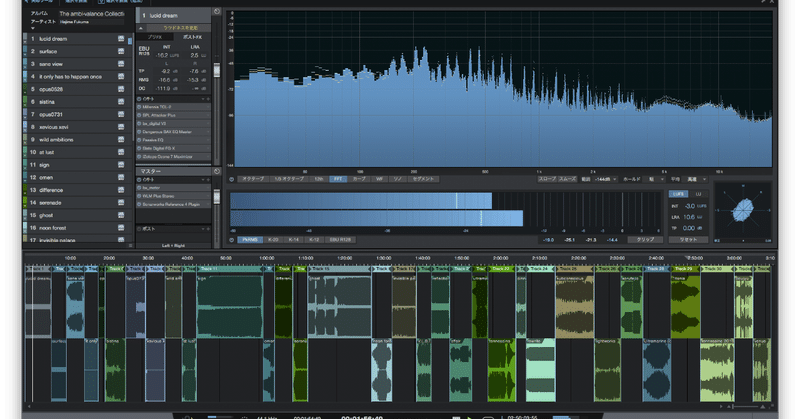The height and width of the screenshot is (419, 800).
Task: Open the track options icon for it only has to happen once
Action: click(121, 77)
